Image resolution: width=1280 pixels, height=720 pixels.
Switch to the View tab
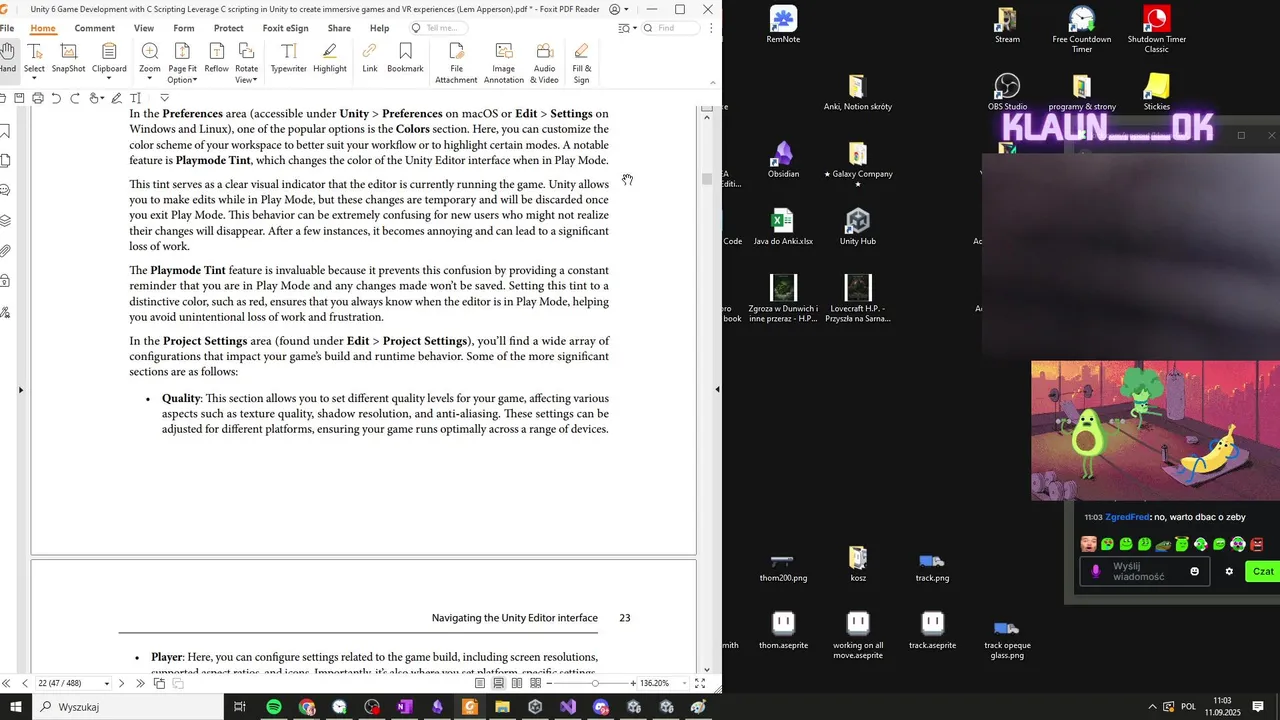coord(144,28)
